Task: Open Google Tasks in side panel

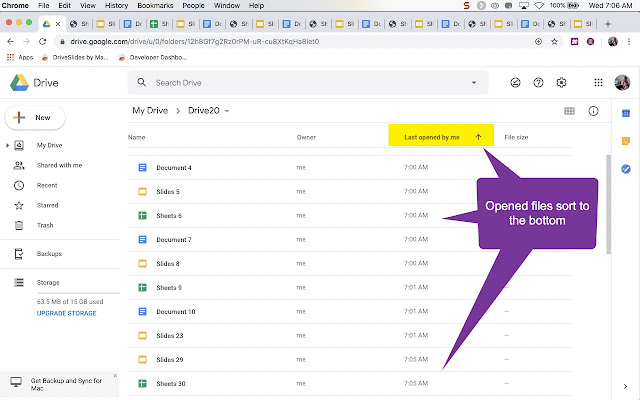Action: [625, 168]
